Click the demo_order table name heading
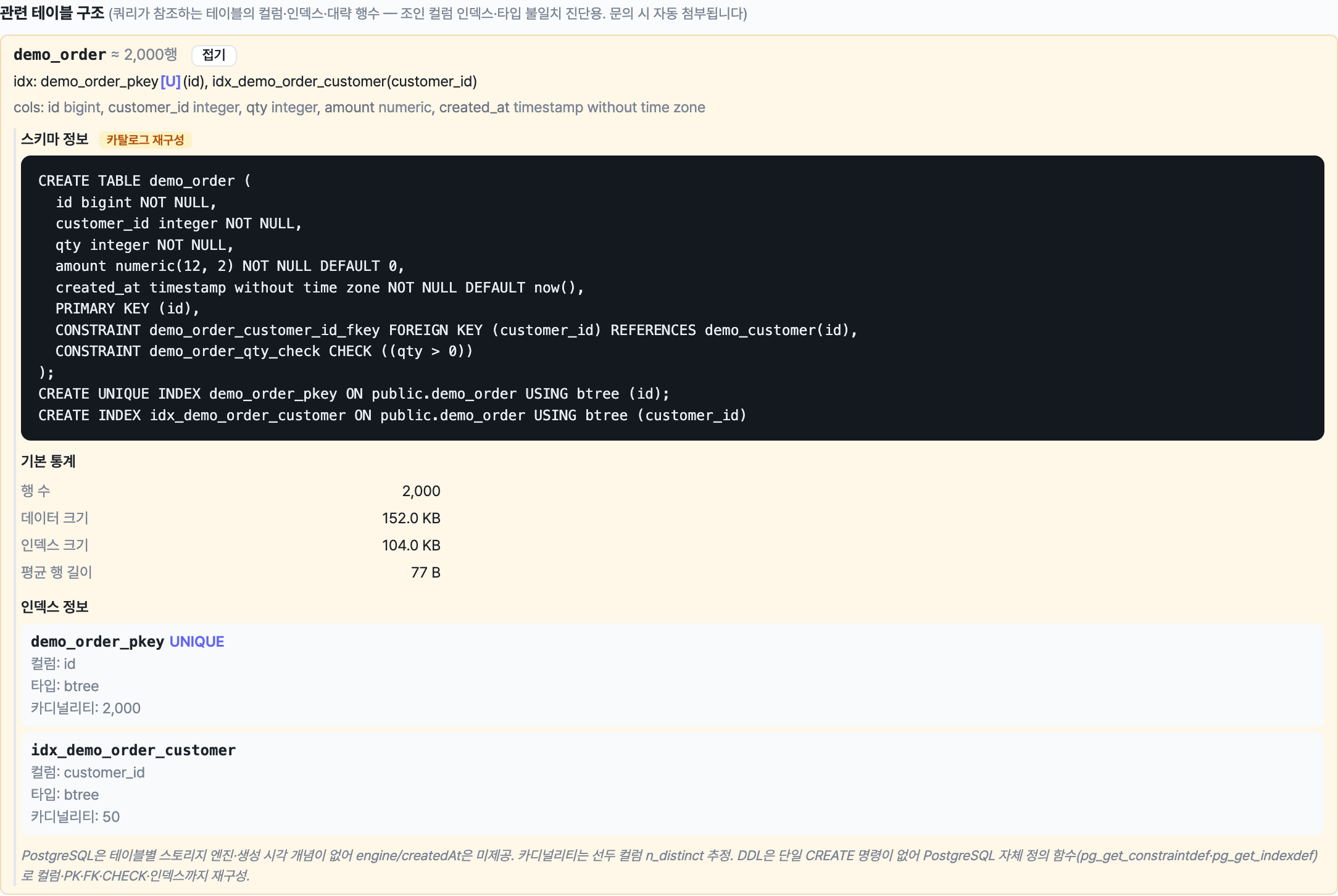 coord(60,55)
